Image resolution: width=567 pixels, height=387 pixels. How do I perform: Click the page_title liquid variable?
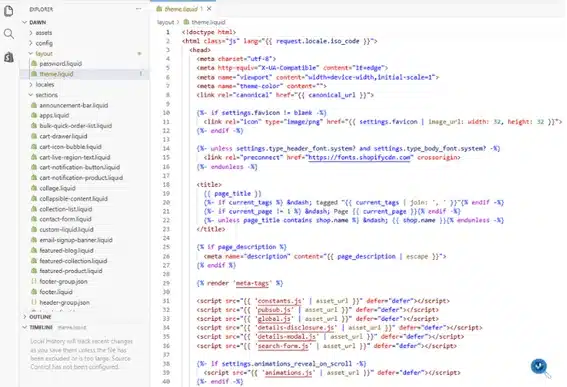232,194
